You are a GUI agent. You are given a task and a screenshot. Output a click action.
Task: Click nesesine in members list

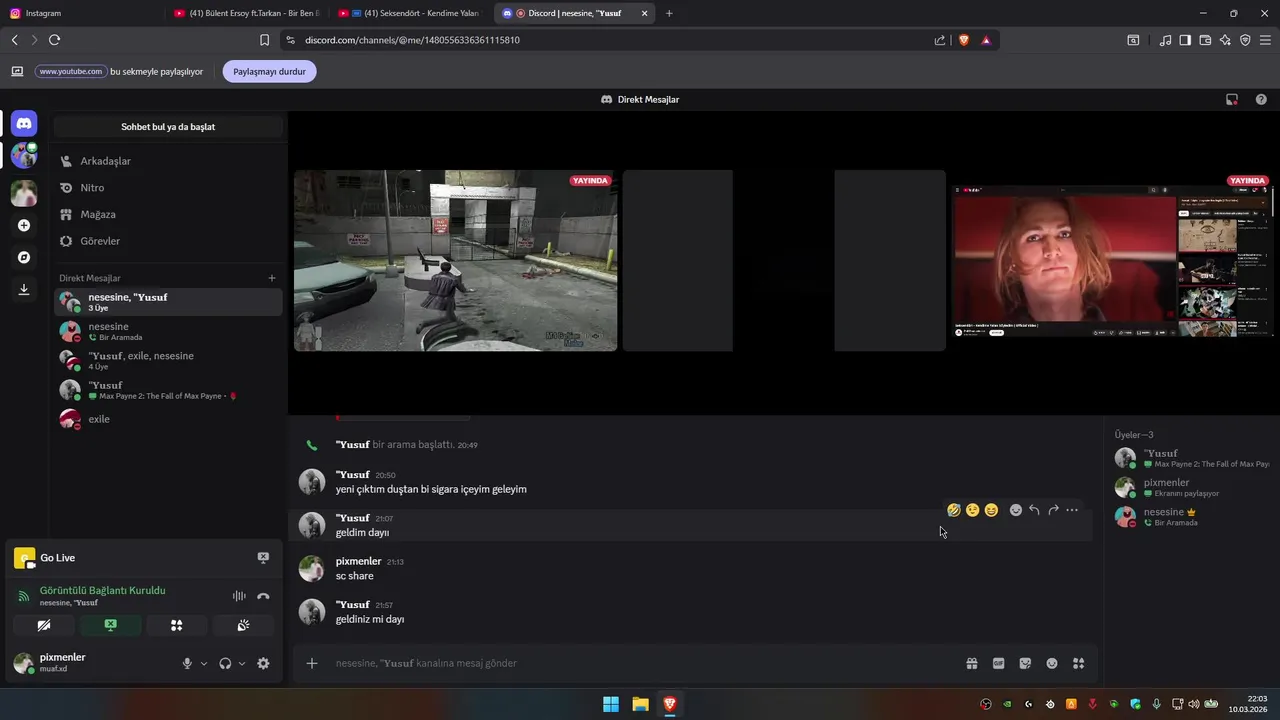[x=1192, y=516]
